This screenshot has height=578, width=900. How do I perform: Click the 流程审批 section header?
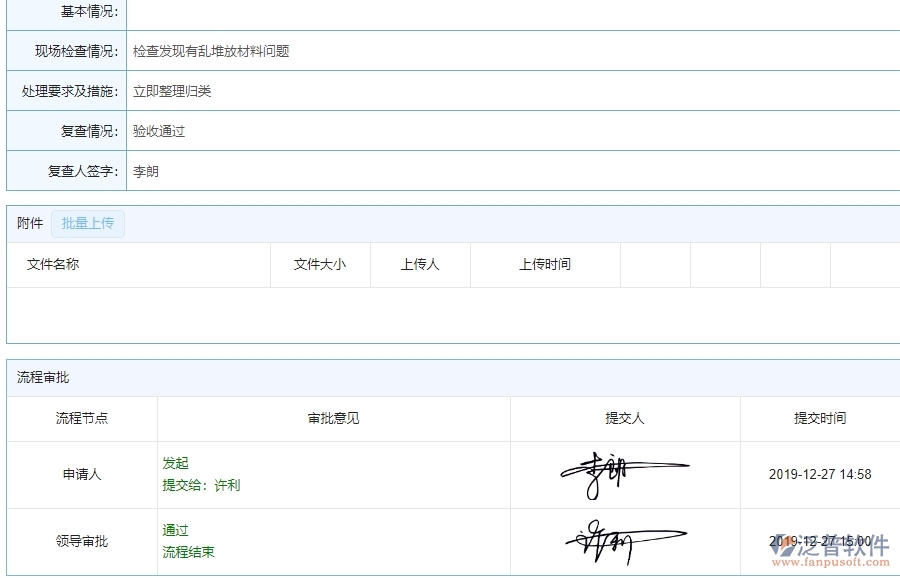point(36,376)
